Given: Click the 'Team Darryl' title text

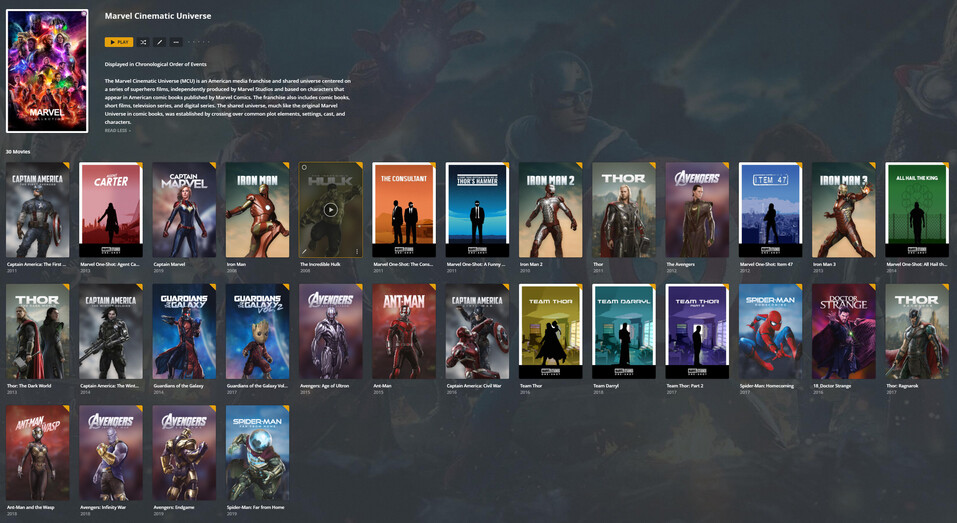Looking at the screenshot, I should point(604,386).
